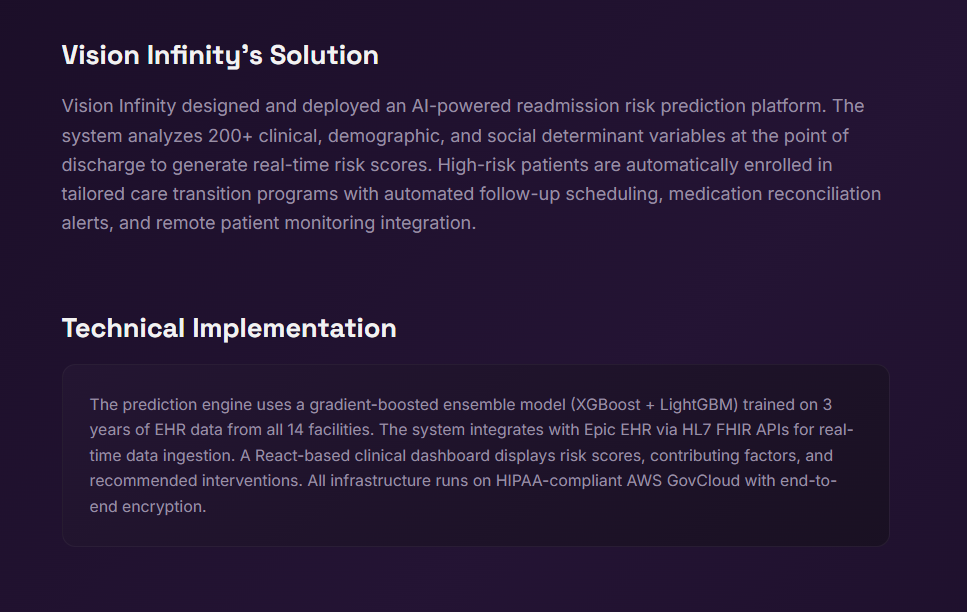This screenshot has width=967, height=612.
Task: Click the "Vision Infinity's Solution" heading
Action: 220,55
